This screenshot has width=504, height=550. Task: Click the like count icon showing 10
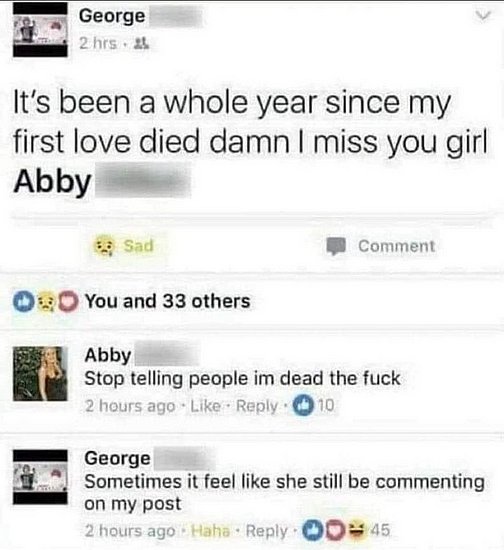pyautogui.click(x=303, y=406)
